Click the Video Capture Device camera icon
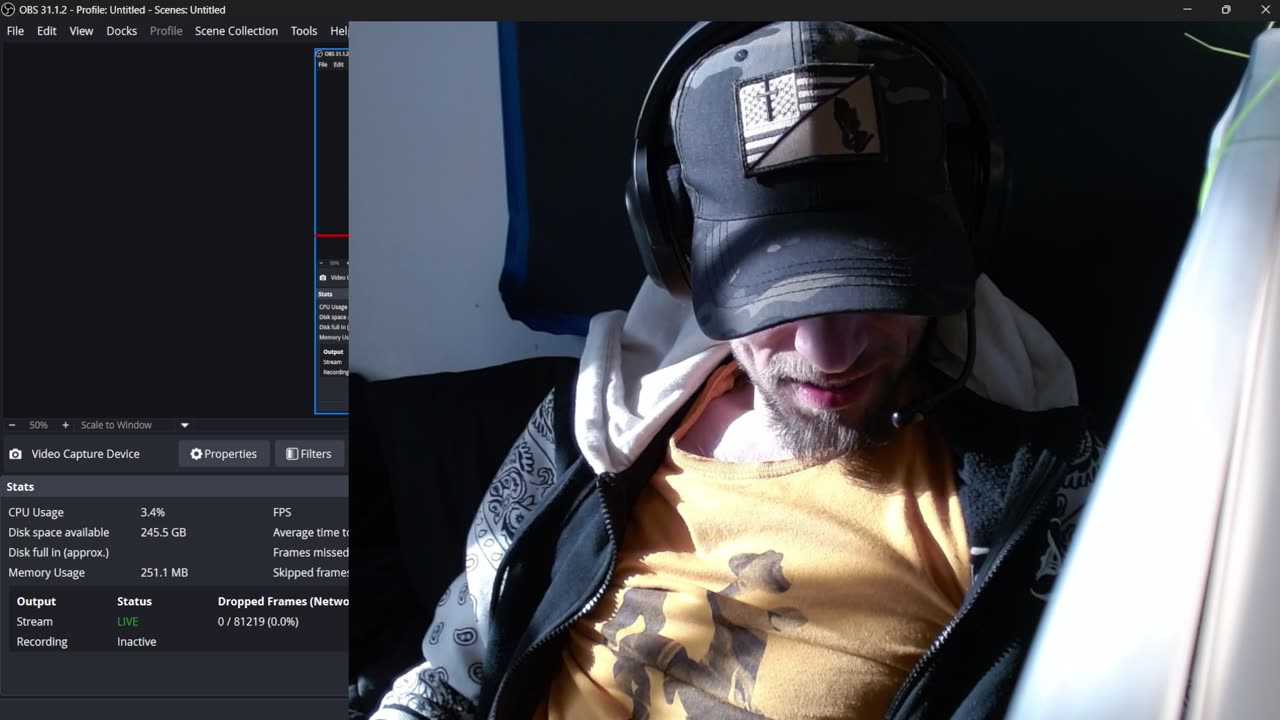 tap(15, 454)
